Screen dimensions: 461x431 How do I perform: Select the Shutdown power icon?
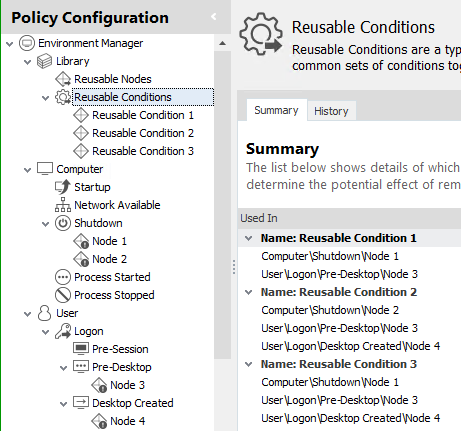pyautogui.click(x=63, y=223)
